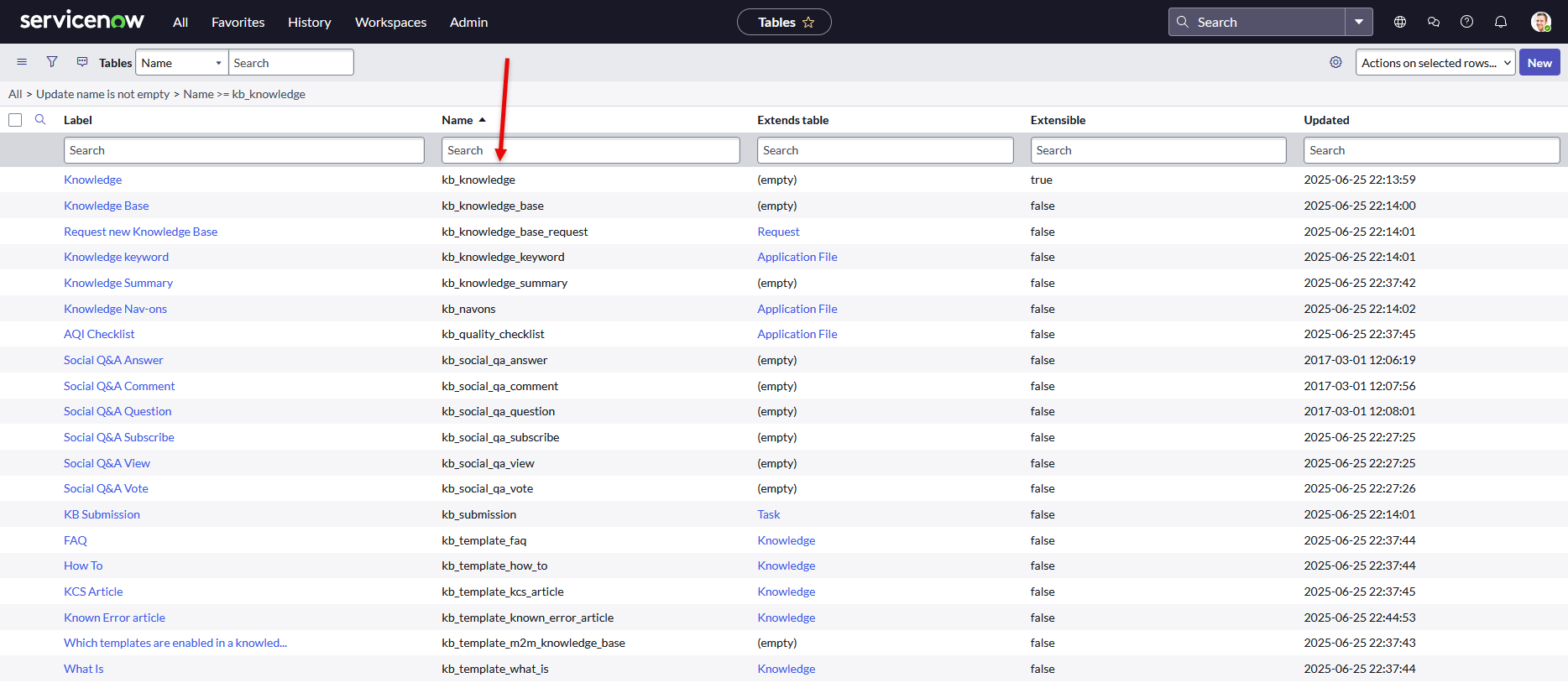
Task: Open the help question mark icon
Action: (x=1466, y=23)
